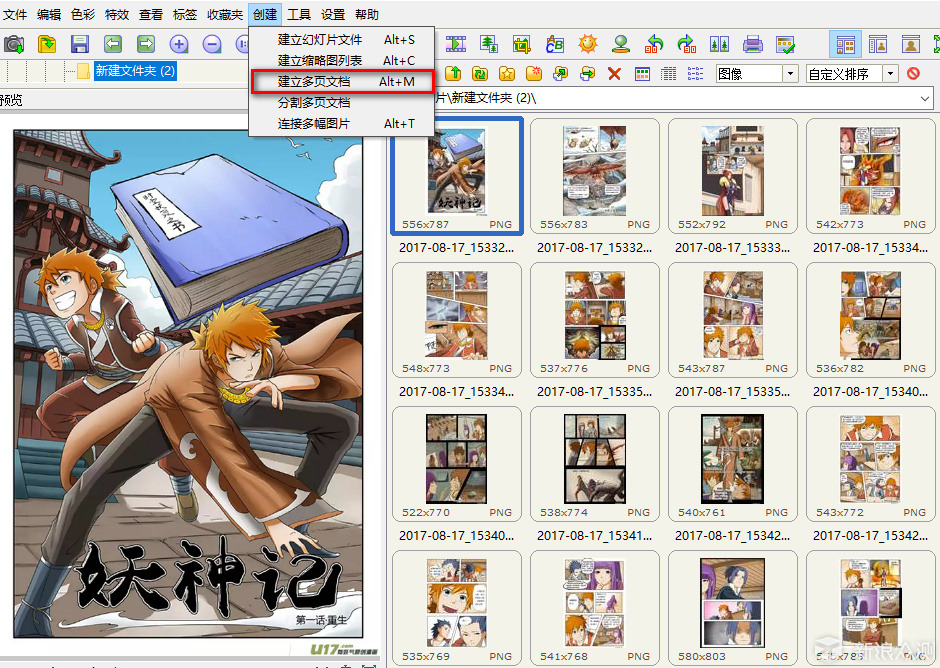Image resolution: width=940 pixels, height=668 pixels.
Task: Select the 新建文件夹 (2) folder in tree
Action: [x=135, y=71]
